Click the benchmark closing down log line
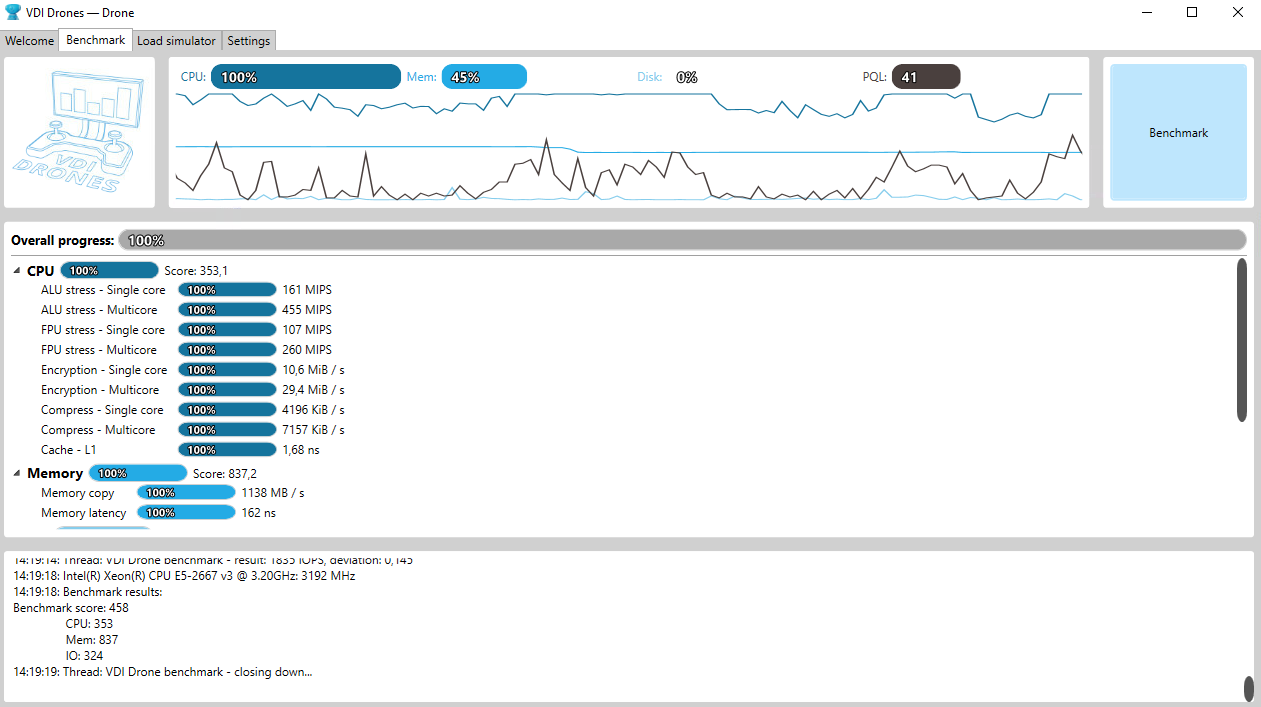 [x=162, y=672]
